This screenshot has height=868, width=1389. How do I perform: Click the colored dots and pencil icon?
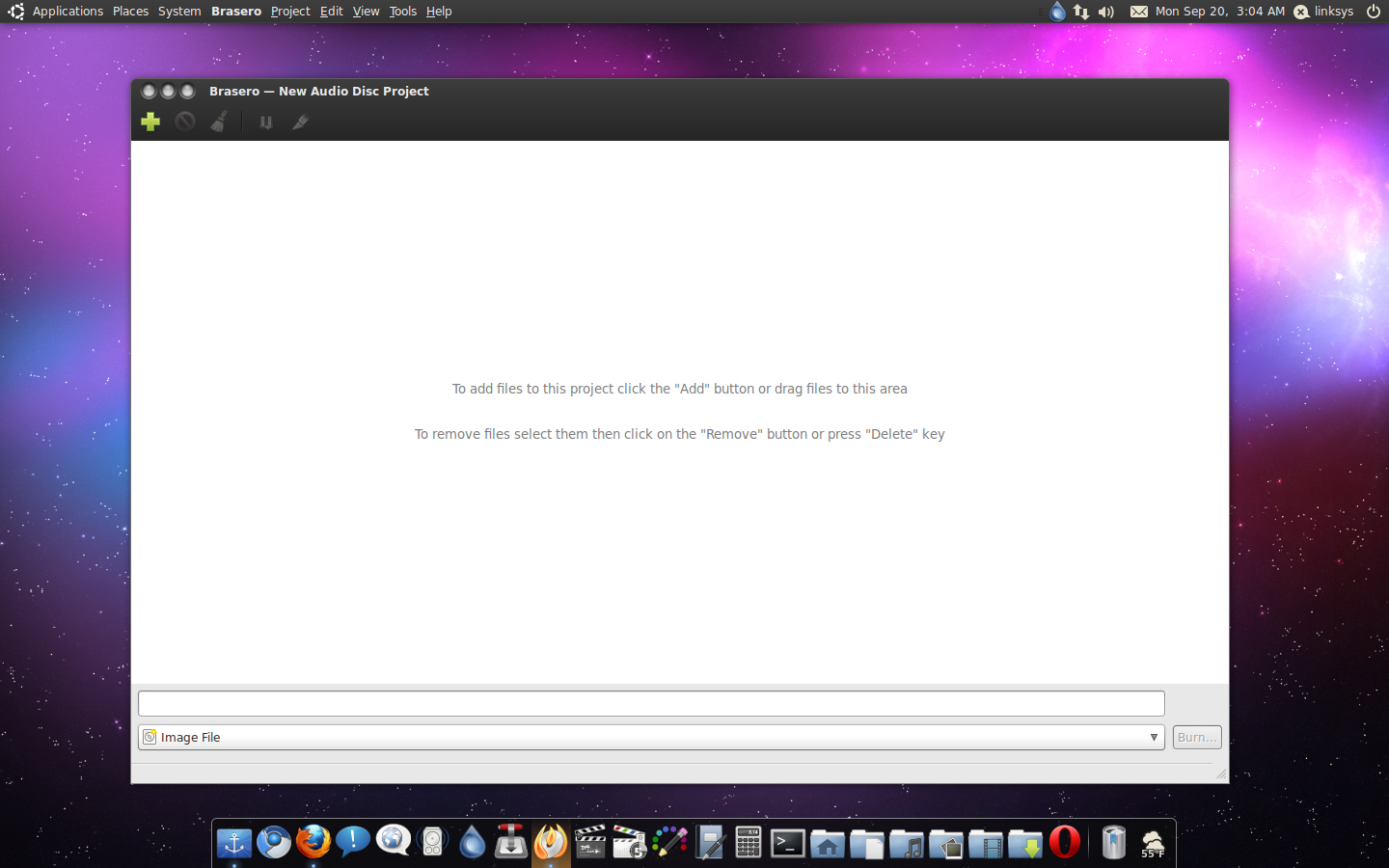tap(669, 842)
